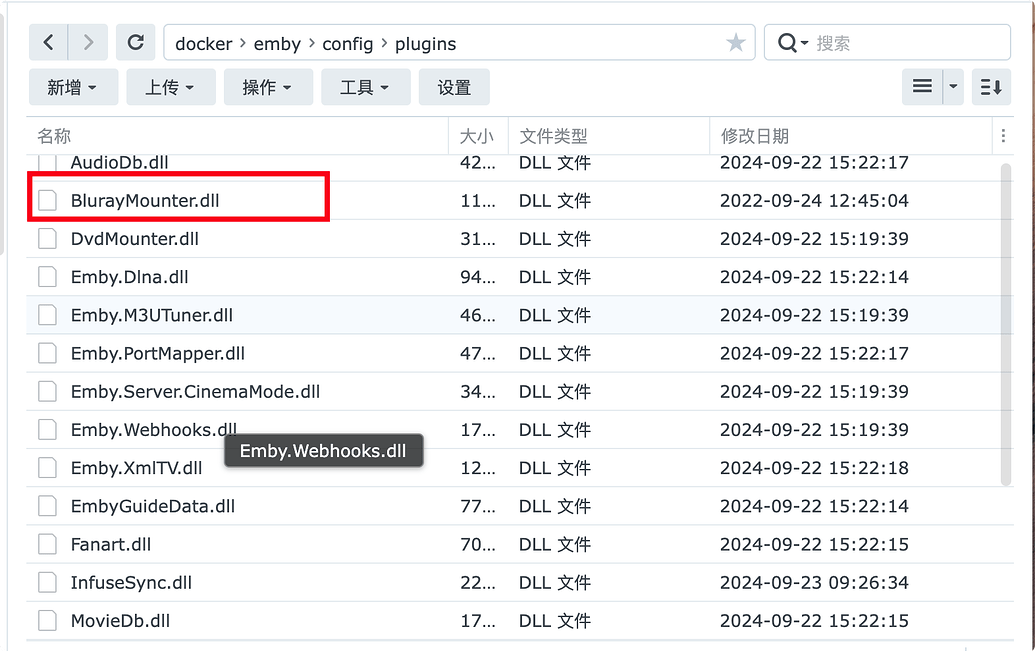Navigate to config in the breadcrumb
1035x651 pixels.
coord(347,44)
